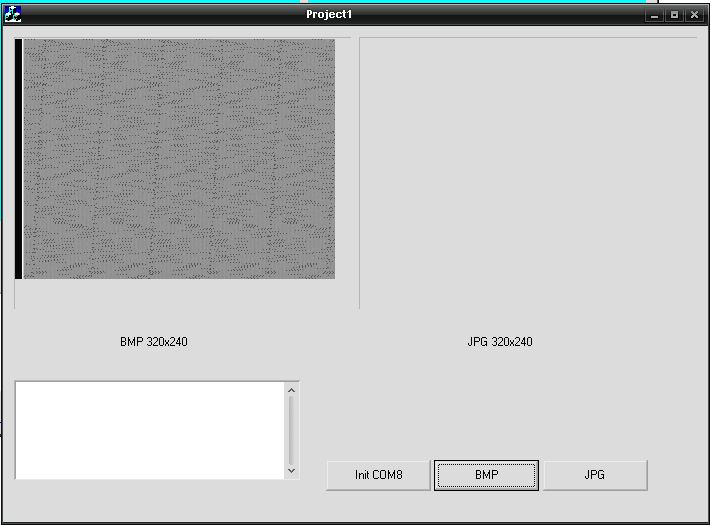
Task: Click the memo scrollbar up arrow
Action: tap(292, 390)
